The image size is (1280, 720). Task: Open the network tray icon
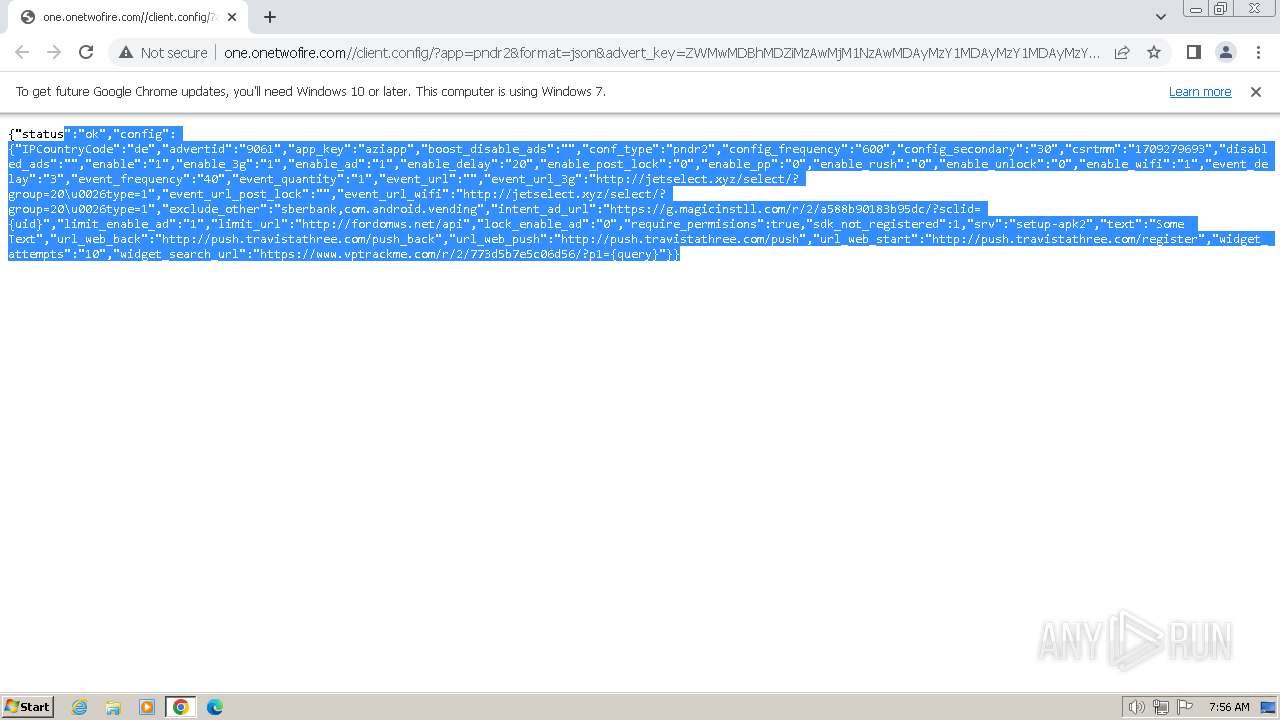(x=1161, y=707)
